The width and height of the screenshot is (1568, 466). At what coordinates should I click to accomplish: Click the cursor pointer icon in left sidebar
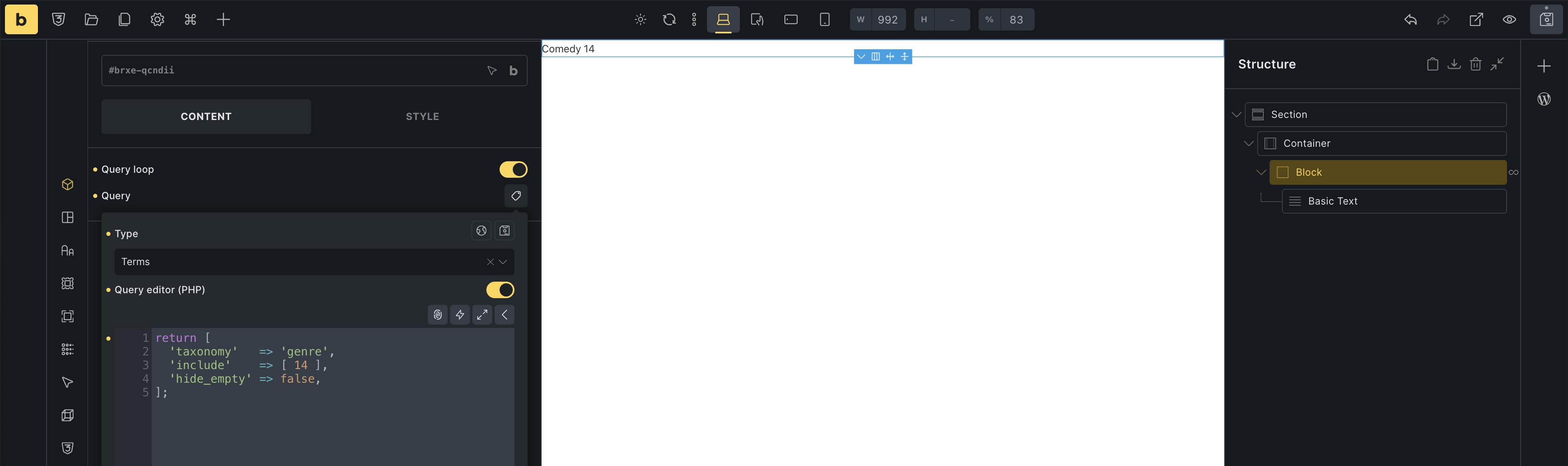68,383
